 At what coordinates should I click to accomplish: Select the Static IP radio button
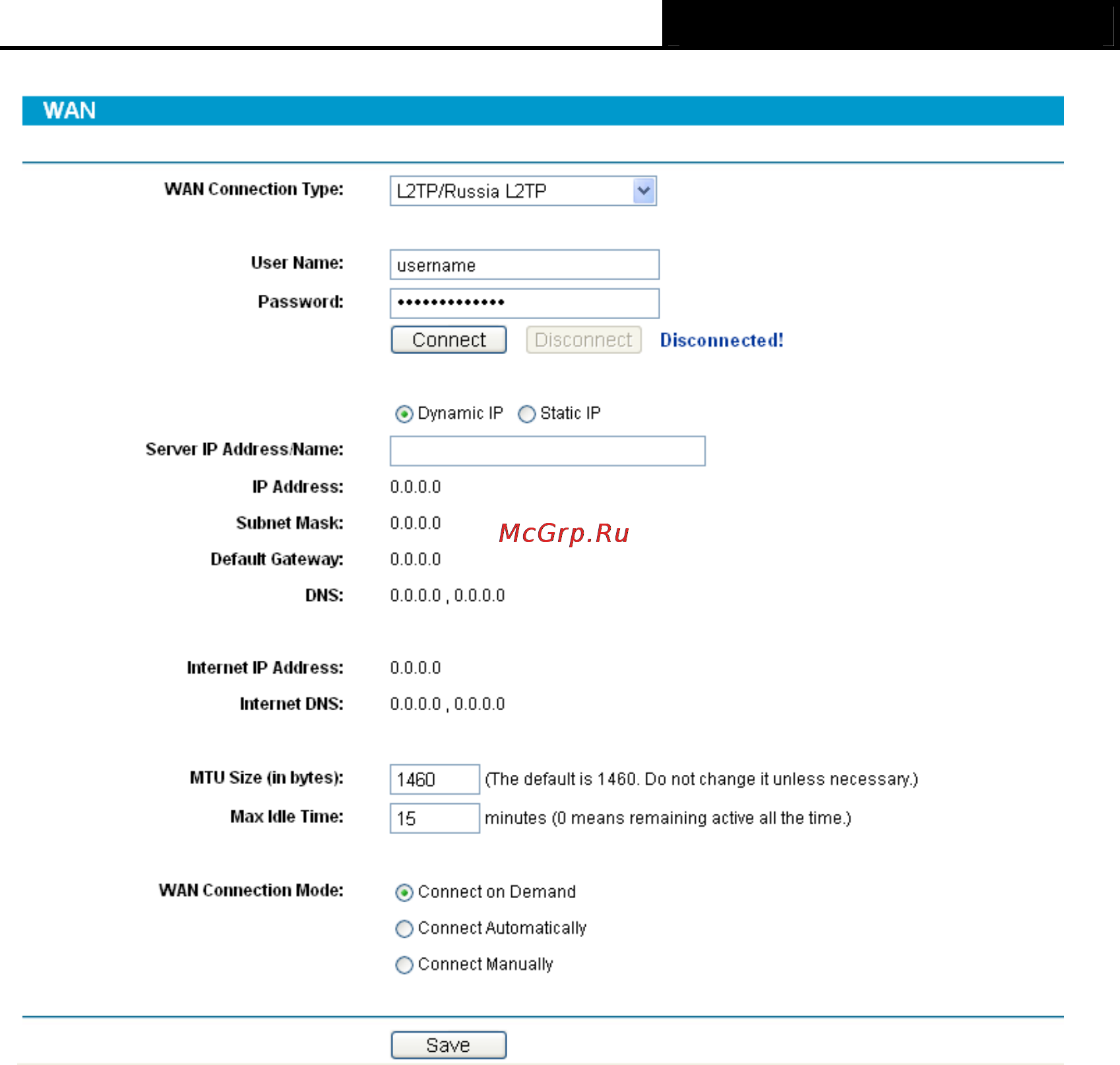526,414
